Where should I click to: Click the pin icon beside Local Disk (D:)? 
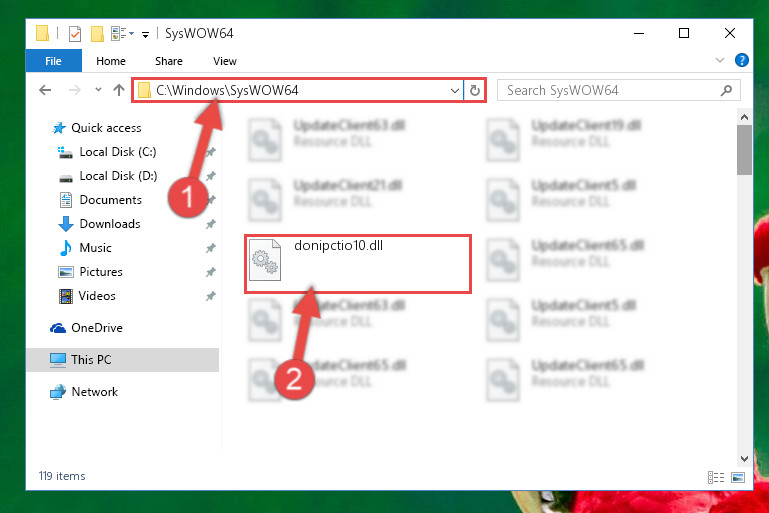(x=210, y=176)
